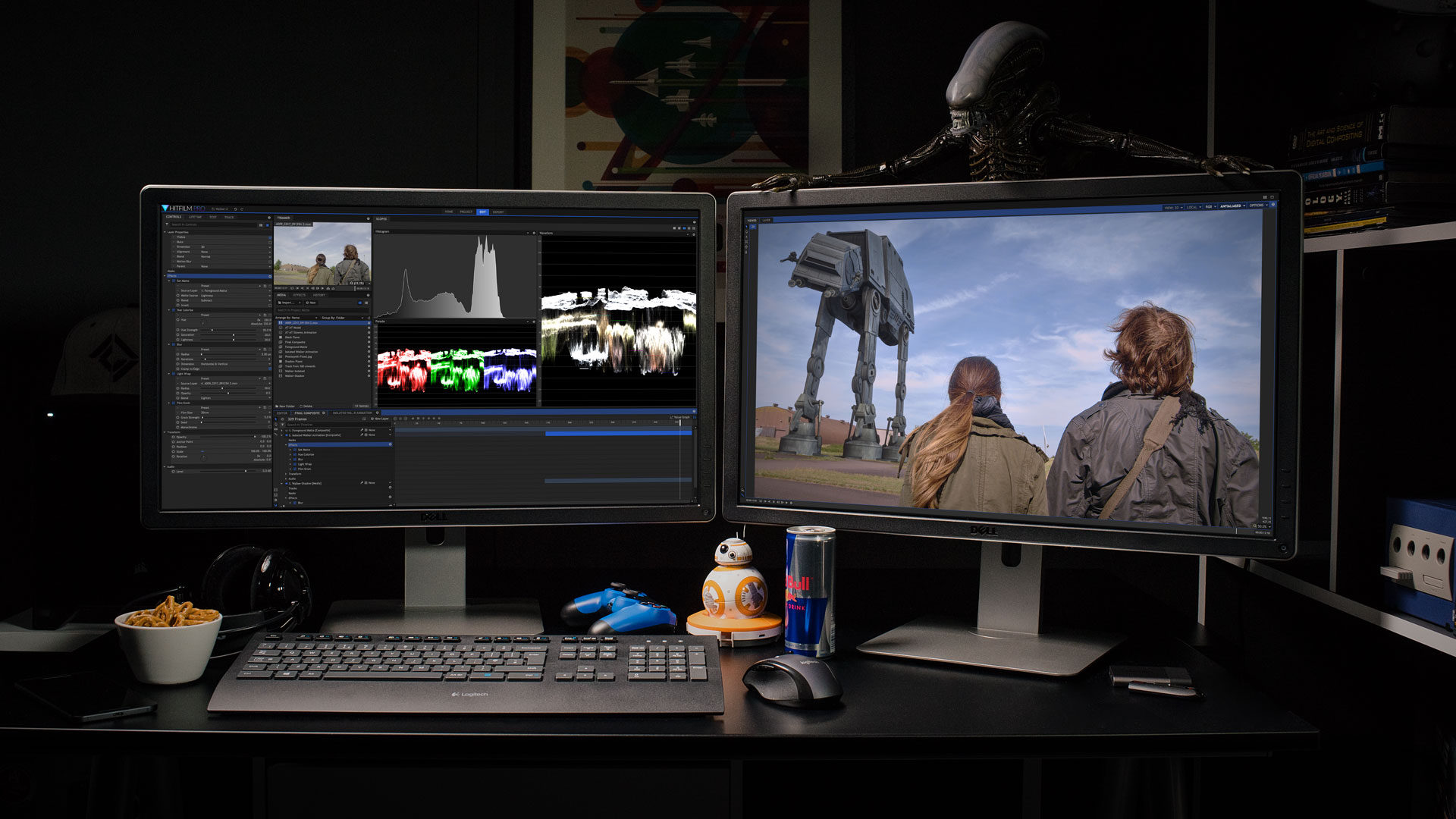Screen dimensions: 1456x819
Task: Open the RGB channel dropdown in viewer
Action: coord(1210,206)
